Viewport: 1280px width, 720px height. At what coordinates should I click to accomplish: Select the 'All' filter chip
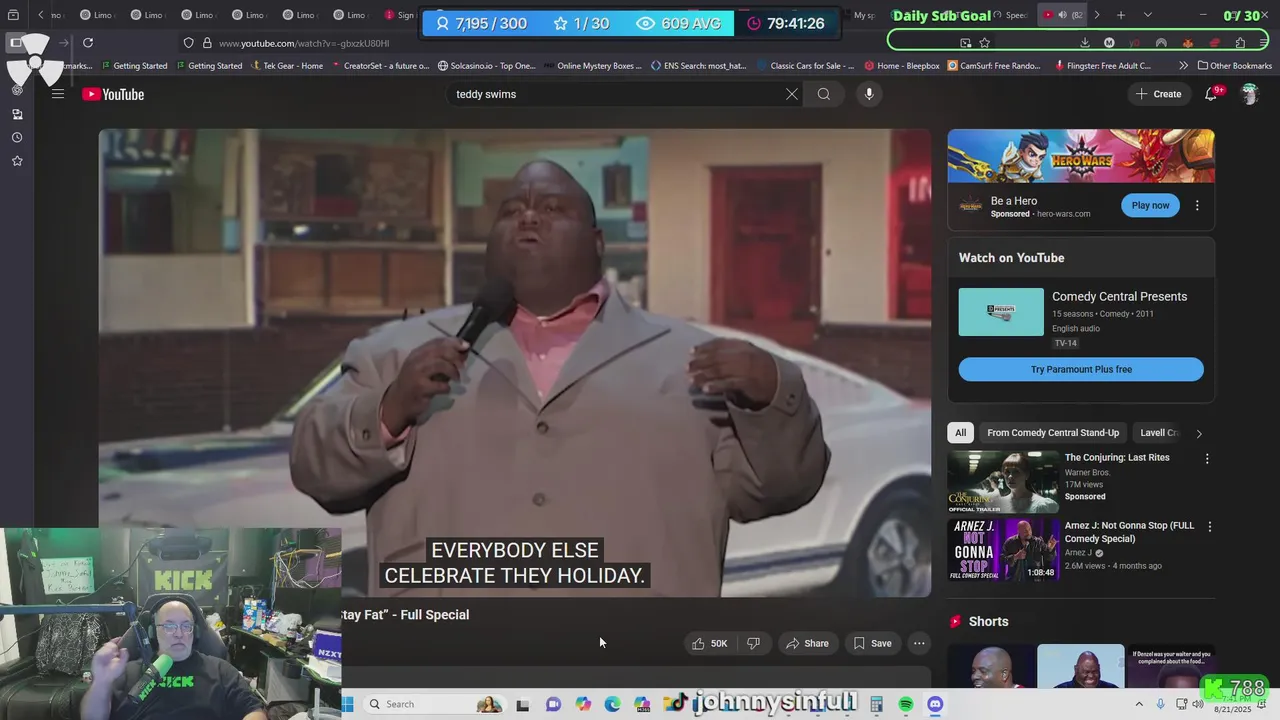tap(960, 433)
